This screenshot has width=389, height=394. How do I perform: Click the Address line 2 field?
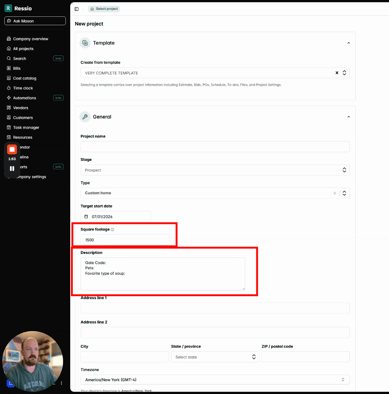coord(215,332)
